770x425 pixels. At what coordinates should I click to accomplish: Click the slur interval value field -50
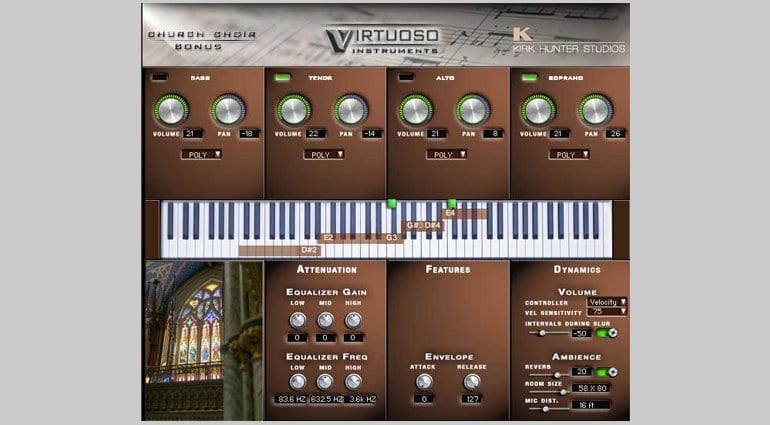581,333
